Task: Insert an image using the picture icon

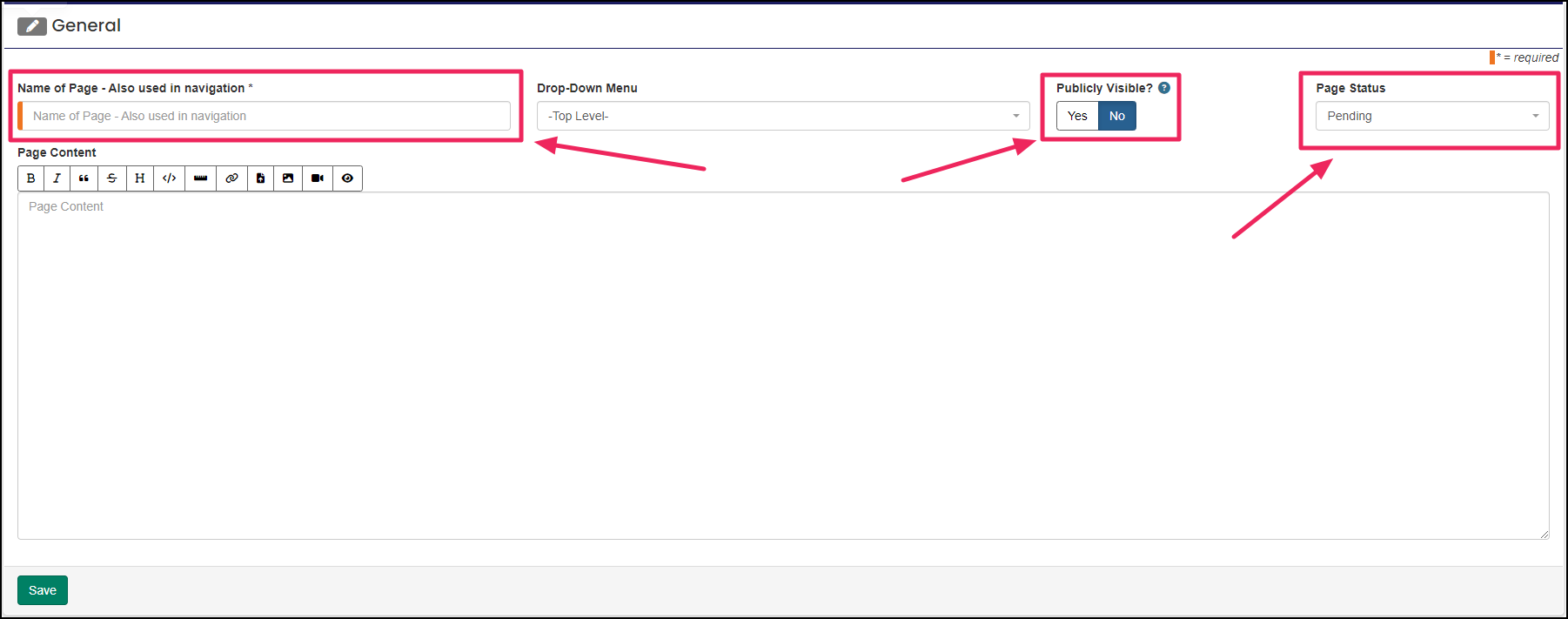Action: 288,178
